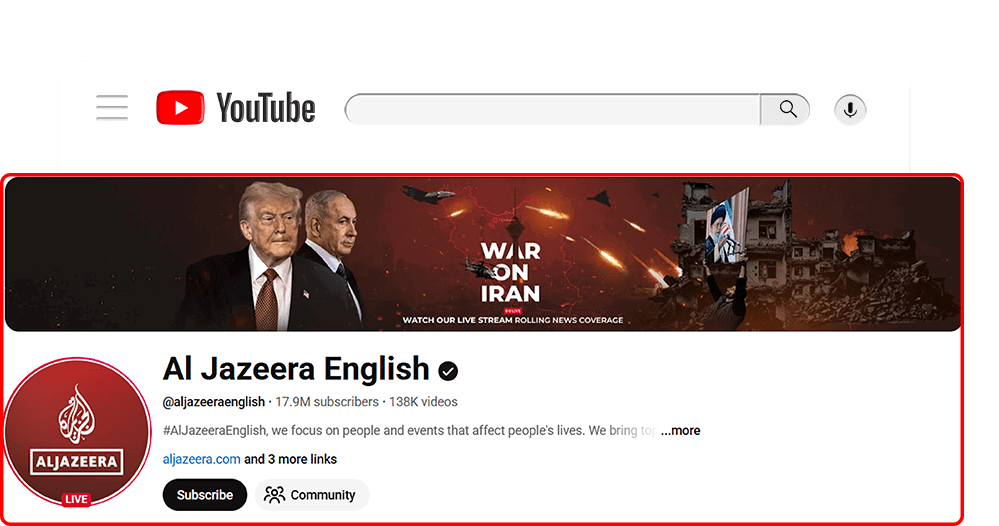Click the War on Iran banner
This screenshot has width=999, height=526.
point(482,254)
